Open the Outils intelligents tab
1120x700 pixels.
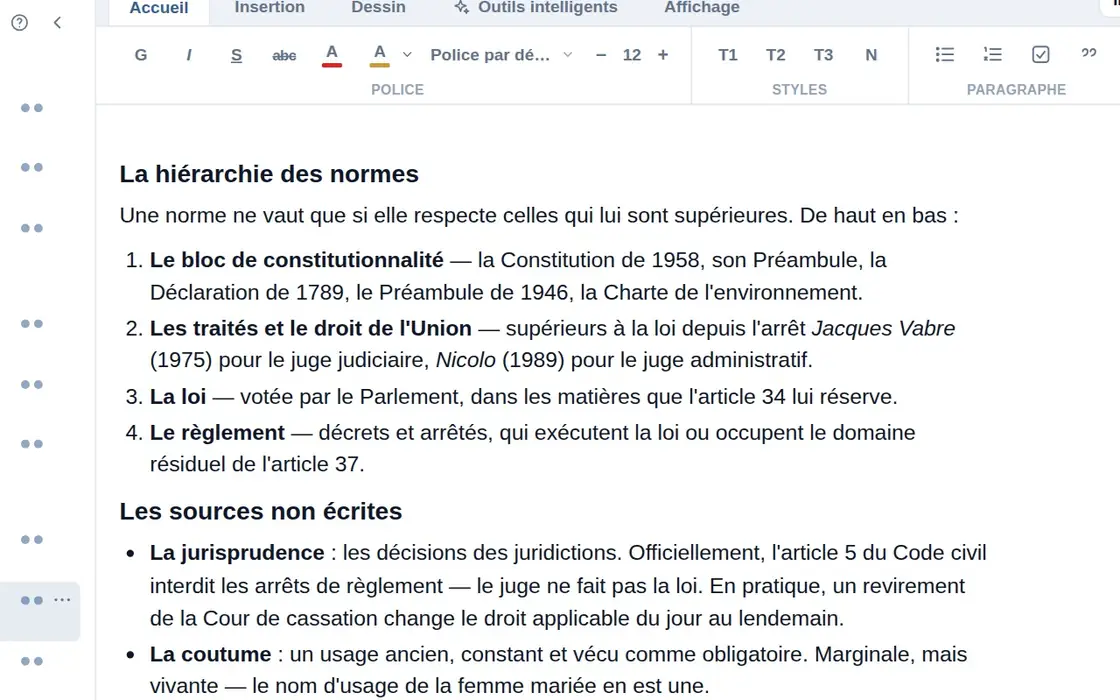pos(536,8)
